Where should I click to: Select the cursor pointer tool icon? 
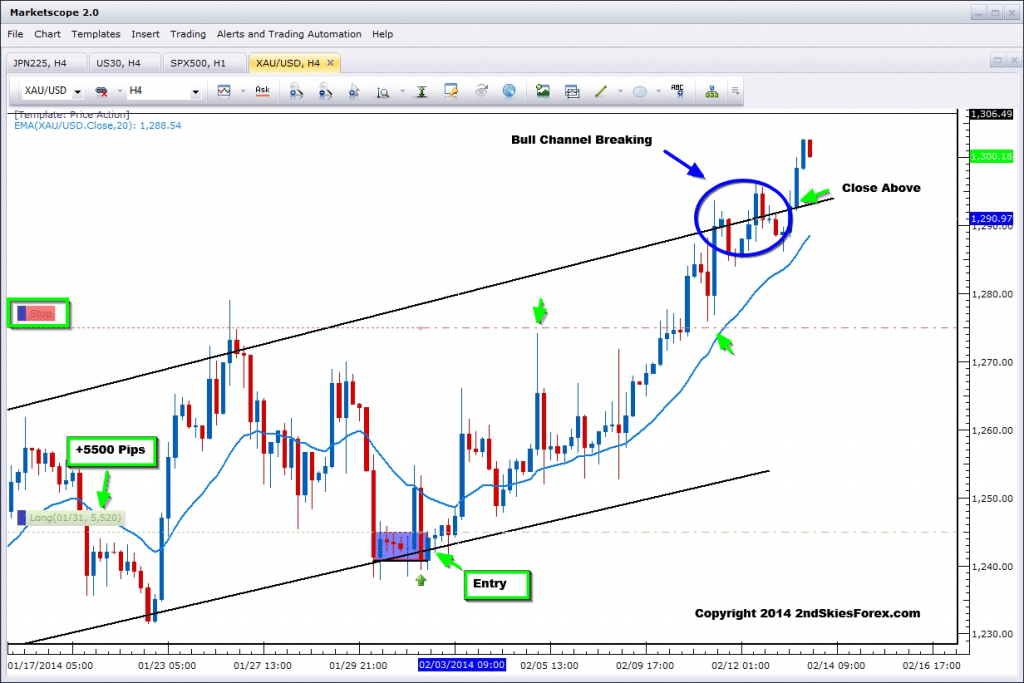point(354,91)
